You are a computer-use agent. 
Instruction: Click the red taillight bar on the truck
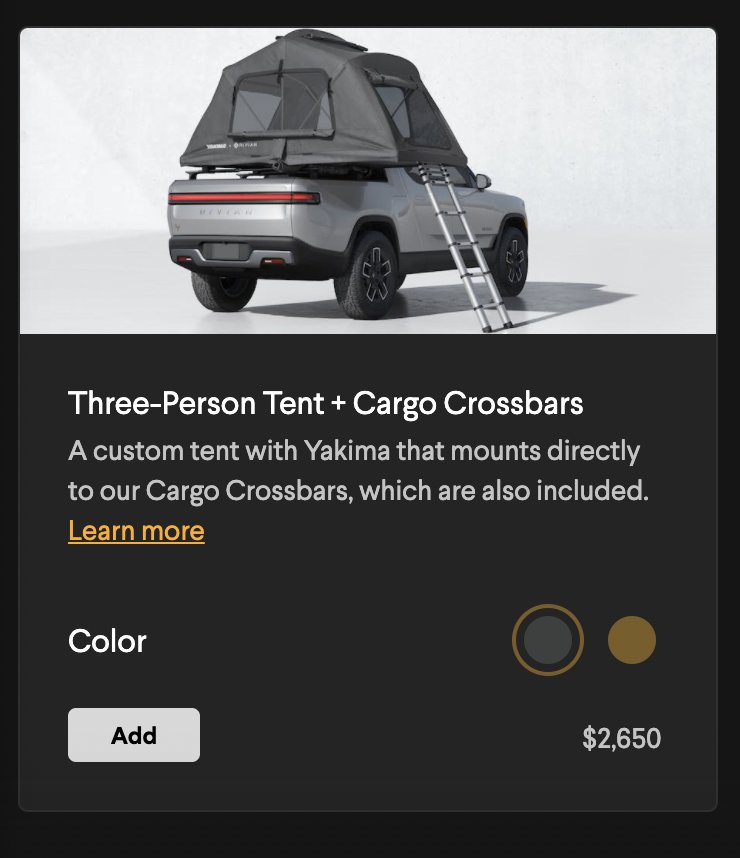(x=244, y=198)
